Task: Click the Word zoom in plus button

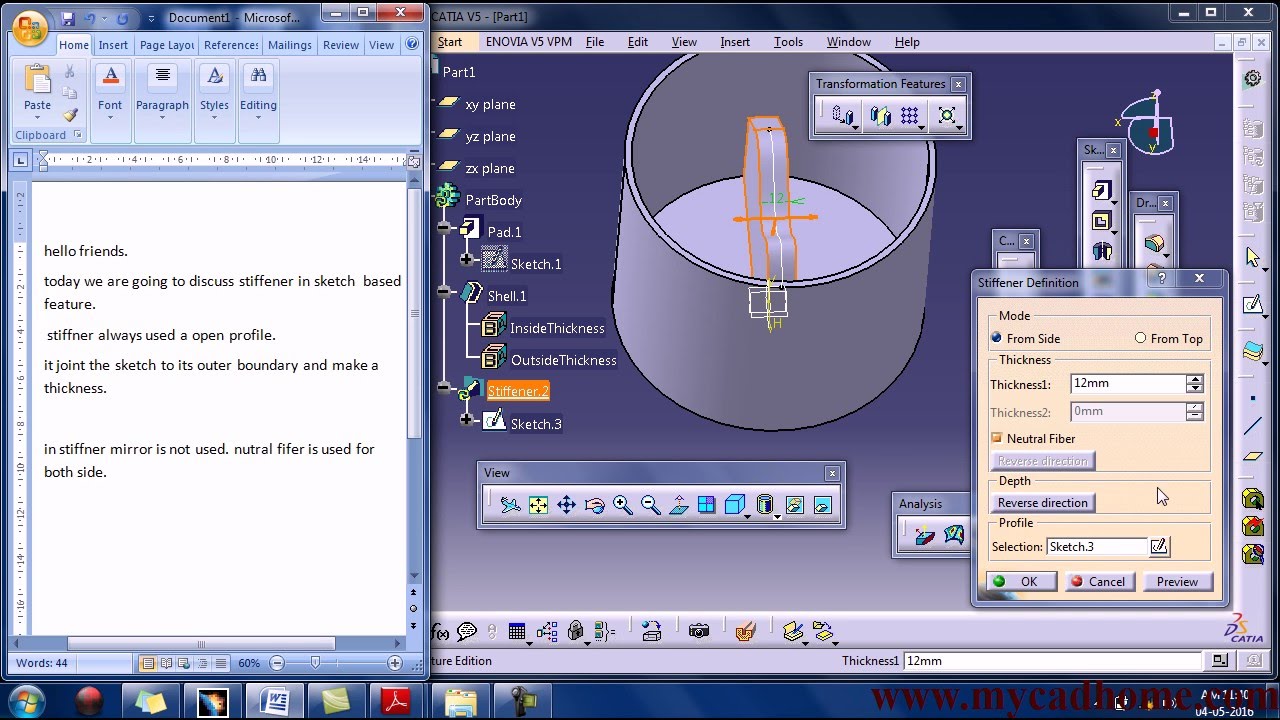Action: (x=395, y=663)
